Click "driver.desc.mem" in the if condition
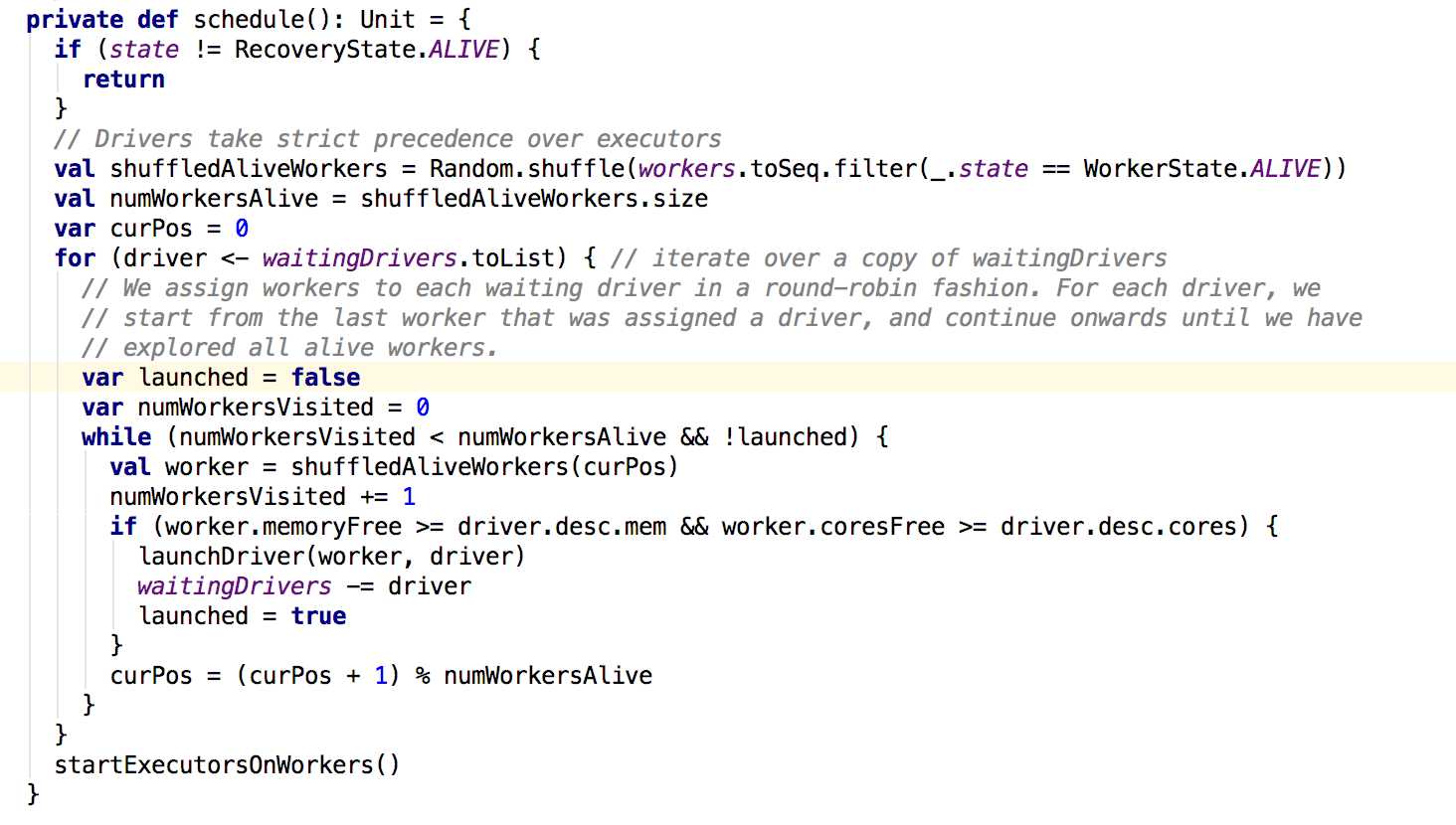1456x825 pixels. pos(562,527)
